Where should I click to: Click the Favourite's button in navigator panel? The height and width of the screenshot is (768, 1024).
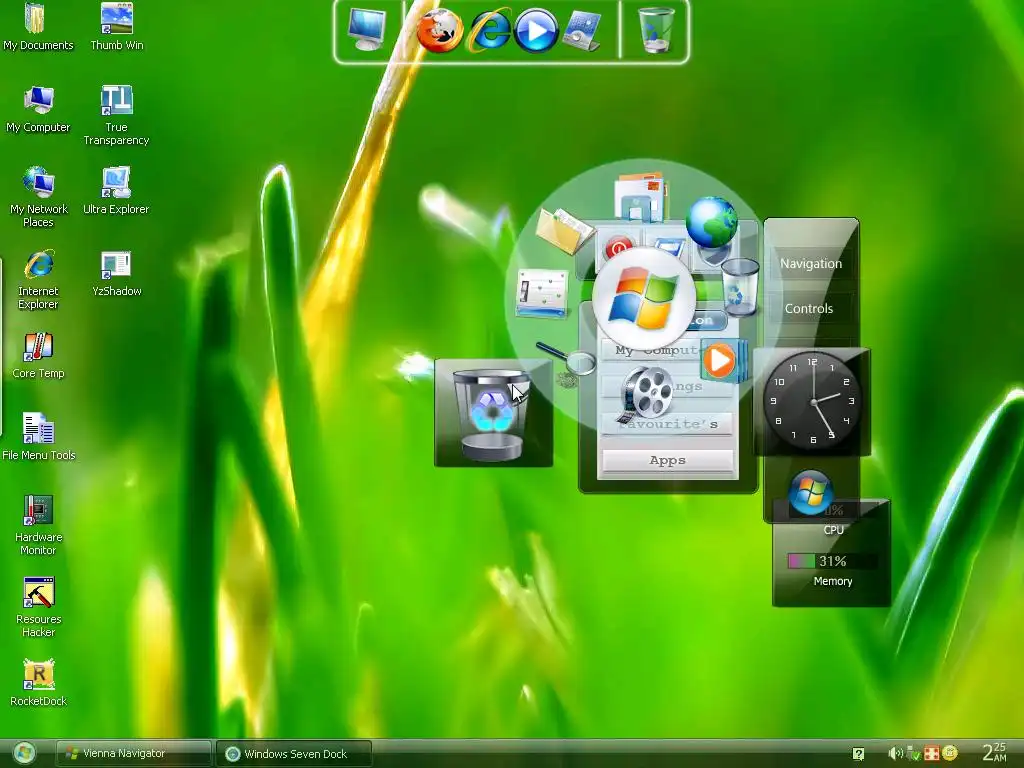(667, 424)
